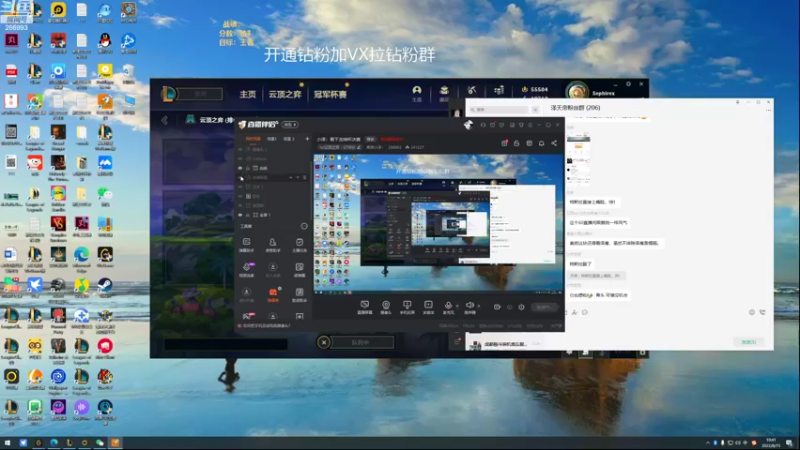This screenshot has width=800, height=450.
Task: Toggle the eye on the highlighted source row
Action: click(x=241, y=178)
